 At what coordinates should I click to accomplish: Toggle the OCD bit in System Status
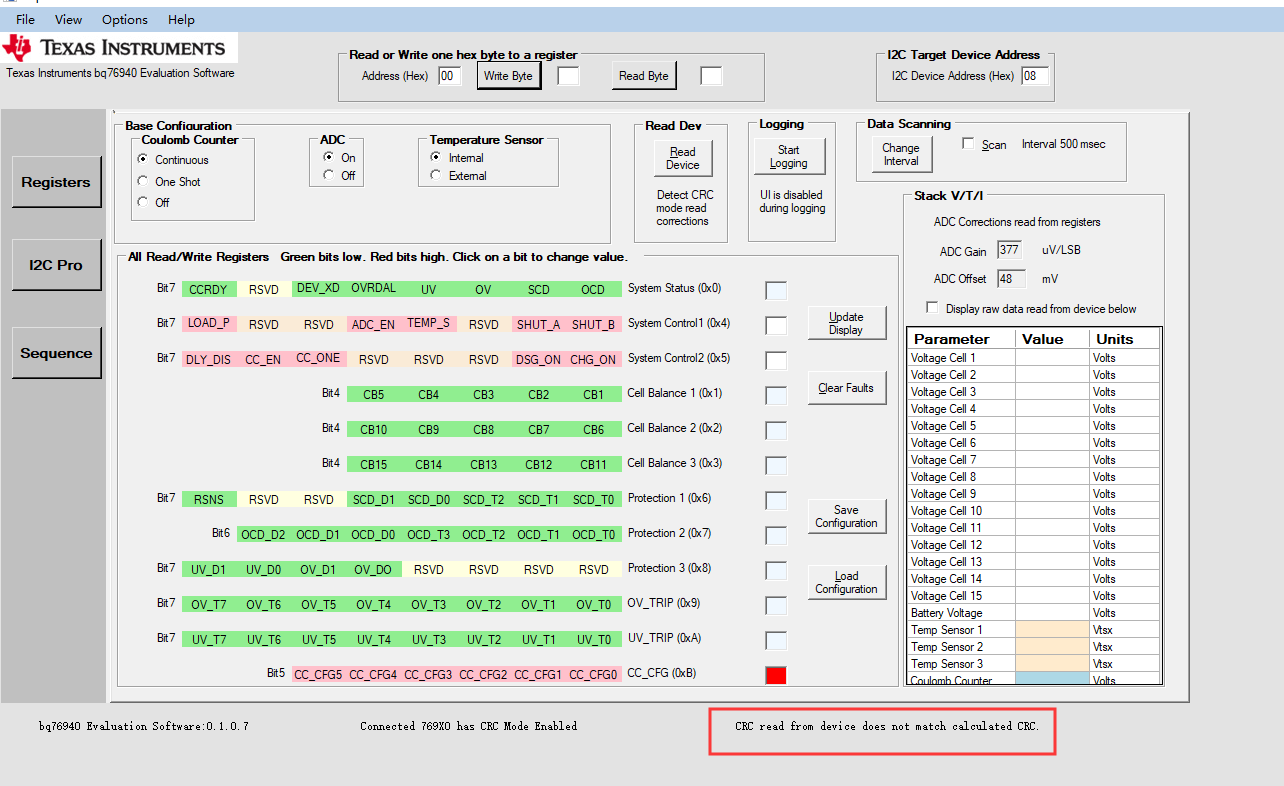(x=593, y=289)
